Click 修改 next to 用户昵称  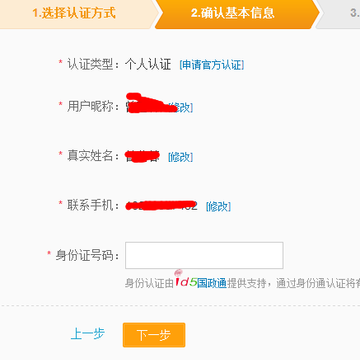pyautogui.click(x=182, y=107)
